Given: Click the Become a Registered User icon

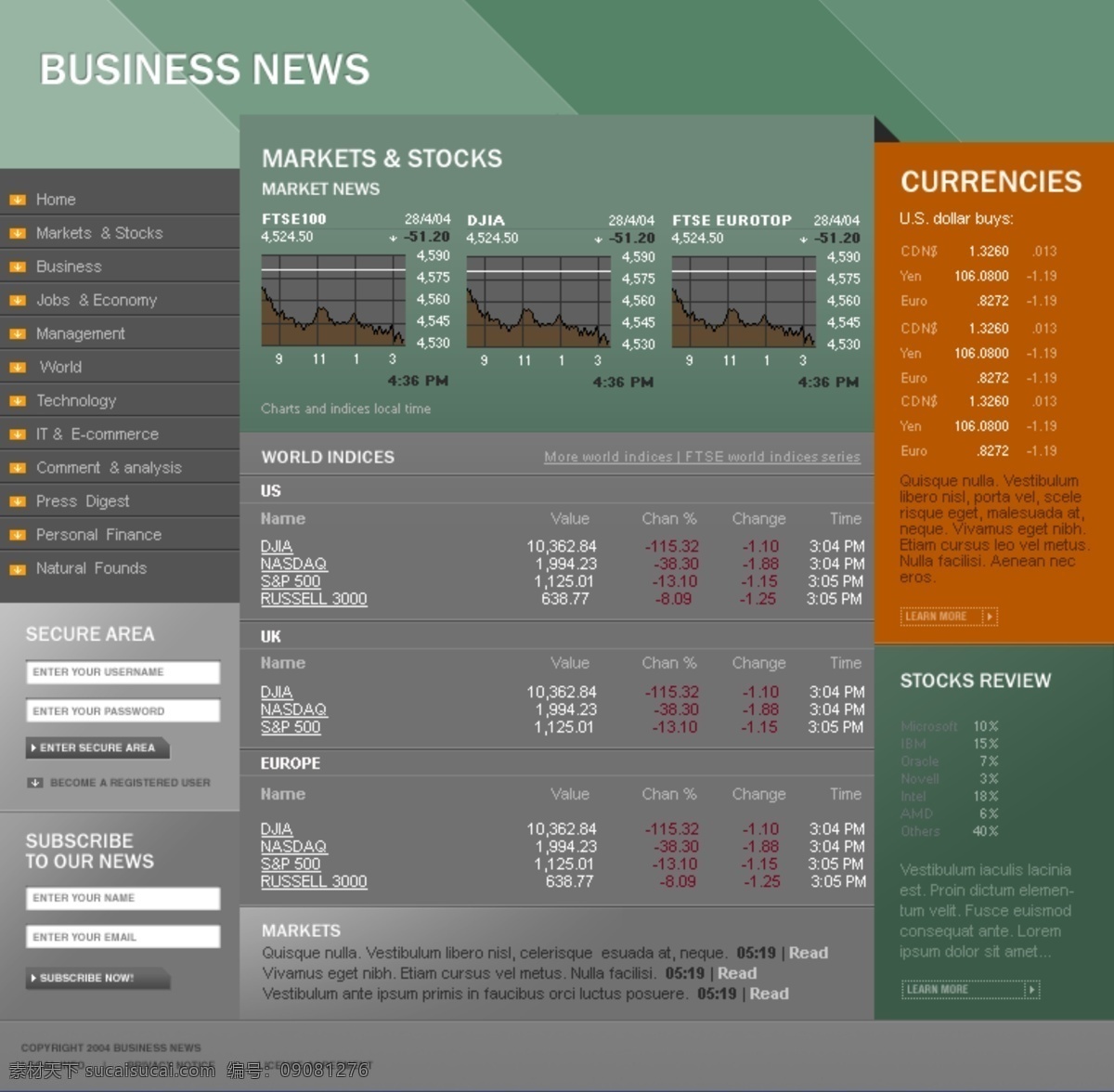Looking at the screenshot, I should tap(35, 783).
